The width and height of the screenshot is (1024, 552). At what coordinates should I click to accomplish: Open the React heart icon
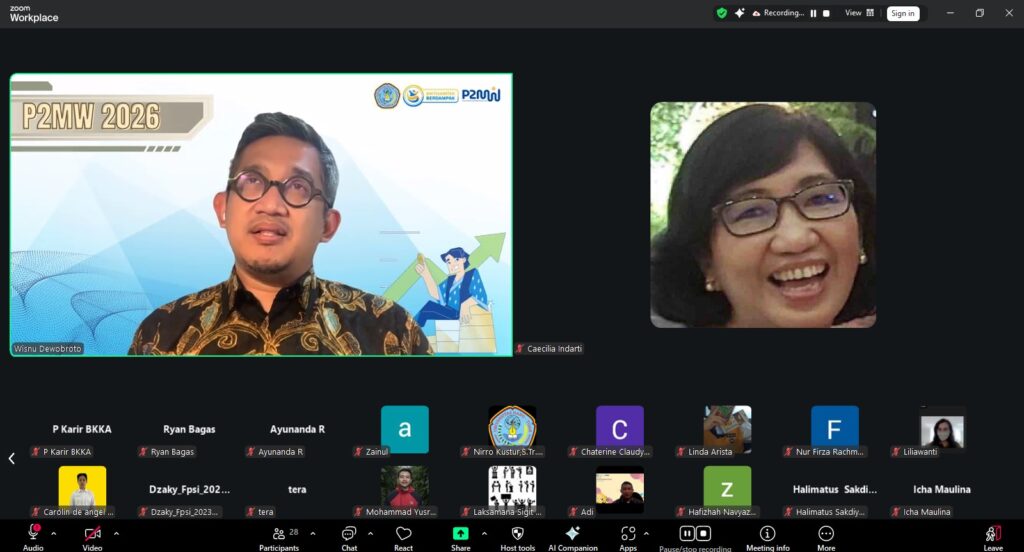point(403,535)
